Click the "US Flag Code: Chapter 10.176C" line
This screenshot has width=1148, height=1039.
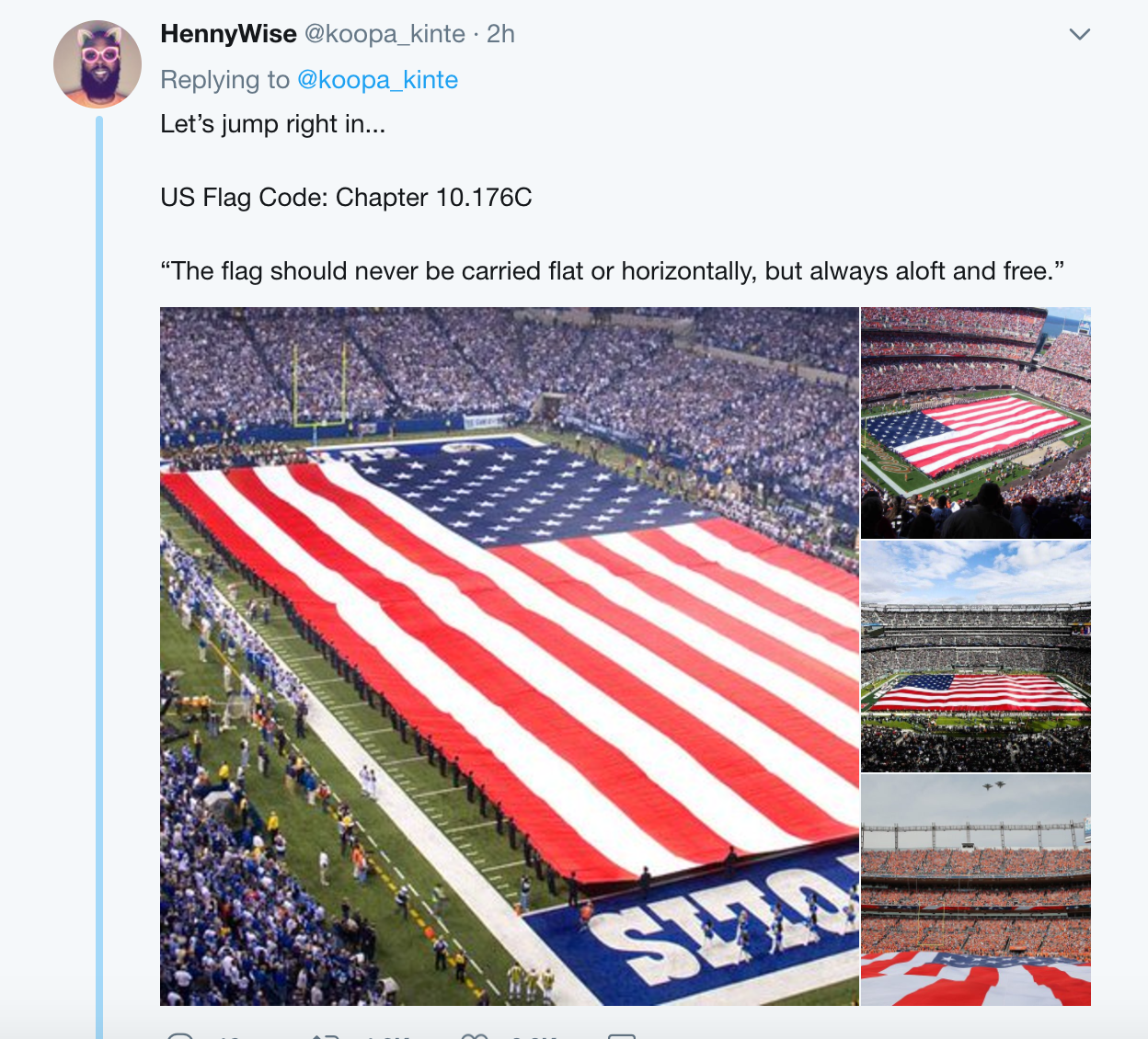(x=346, y=197)
